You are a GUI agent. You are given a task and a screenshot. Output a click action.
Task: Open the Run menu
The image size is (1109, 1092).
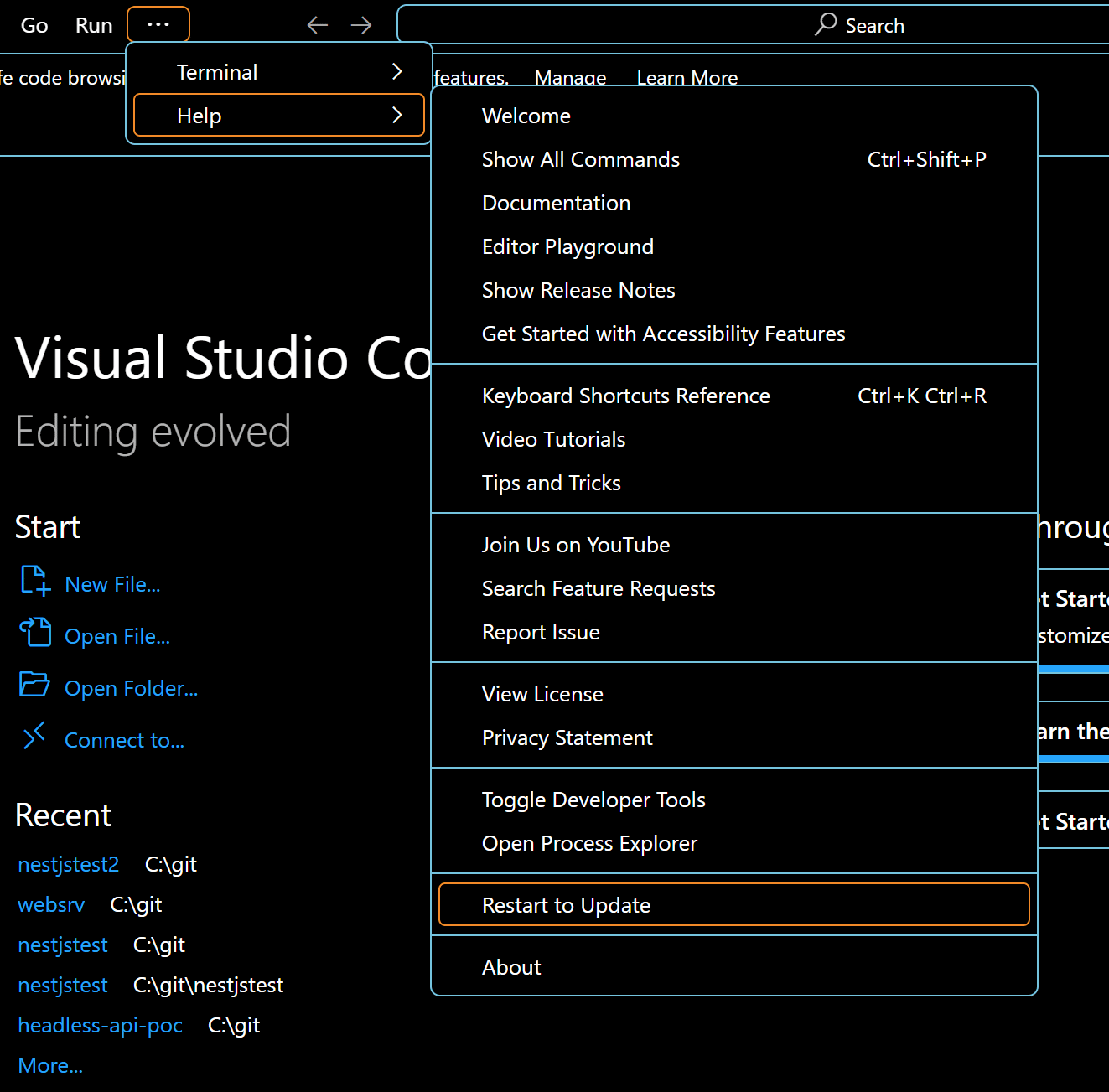(x=93, y=25)
